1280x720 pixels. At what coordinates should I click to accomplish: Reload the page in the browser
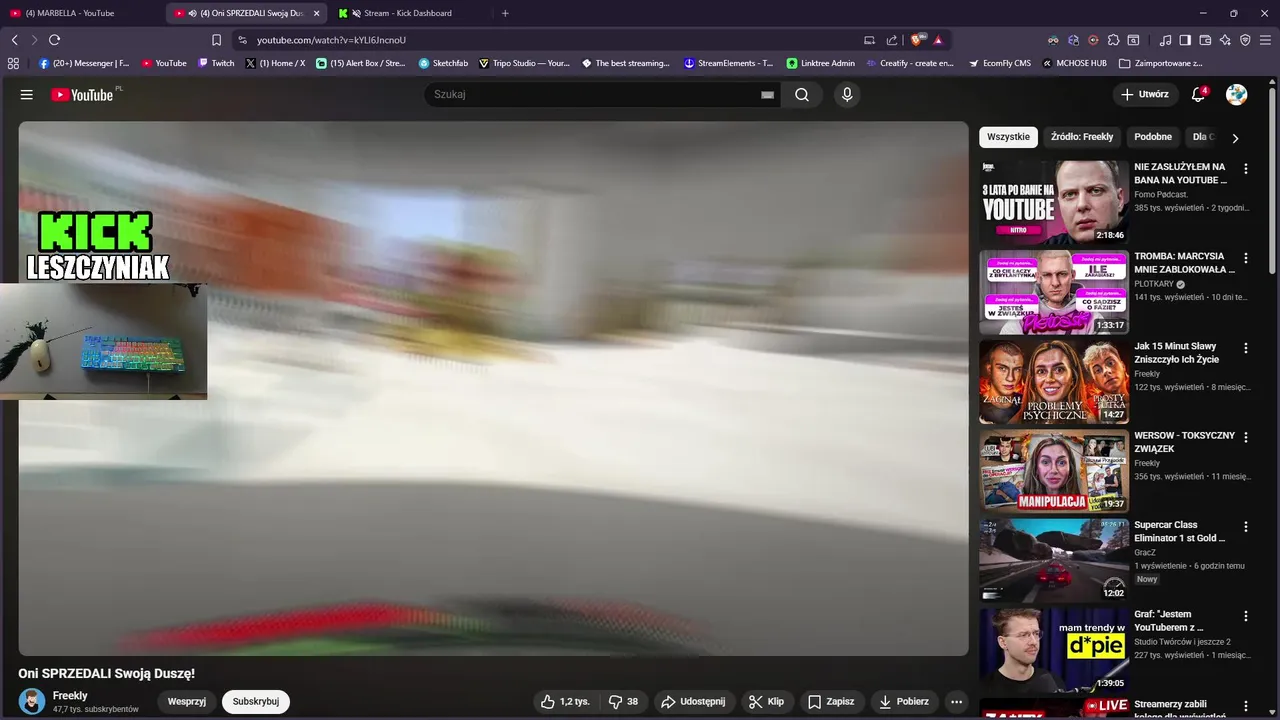click(x=54, y=40)
